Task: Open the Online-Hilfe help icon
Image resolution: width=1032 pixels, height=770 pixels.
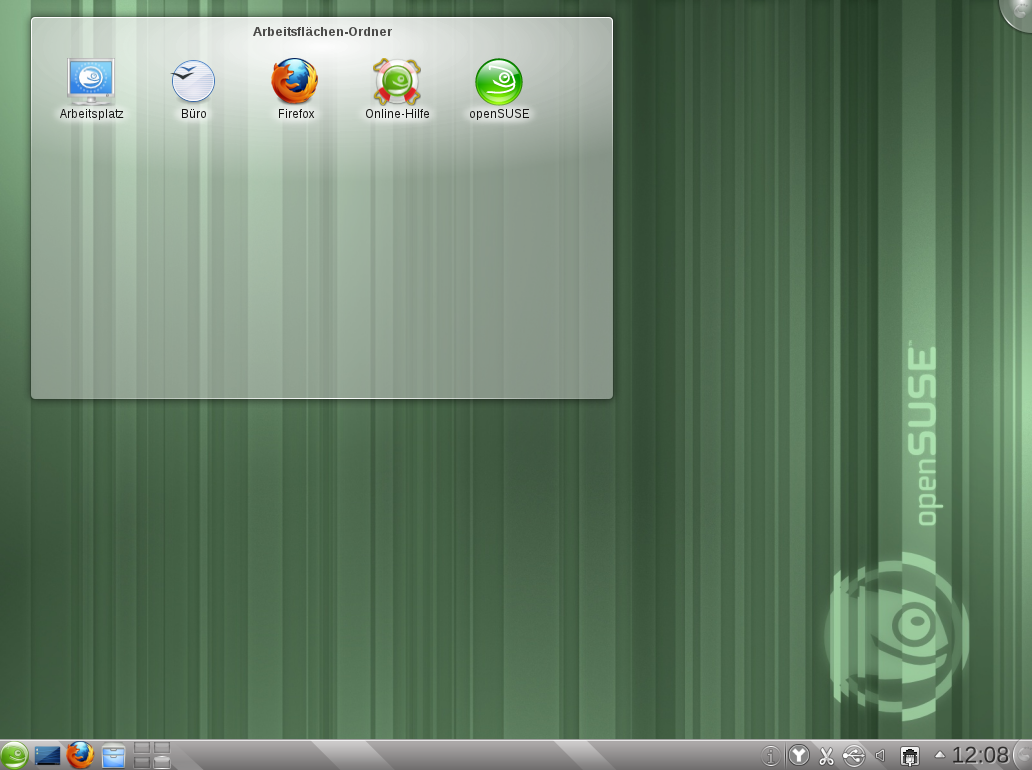Action: (x=396, y=80)
